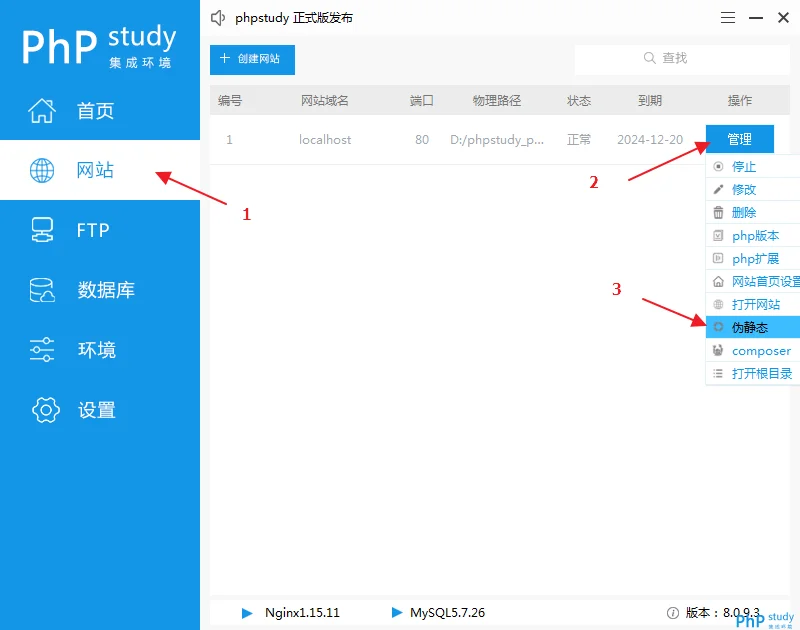Select php扩展 from manage menu
The width and height of the screenshot is (800, 630).
753,259
